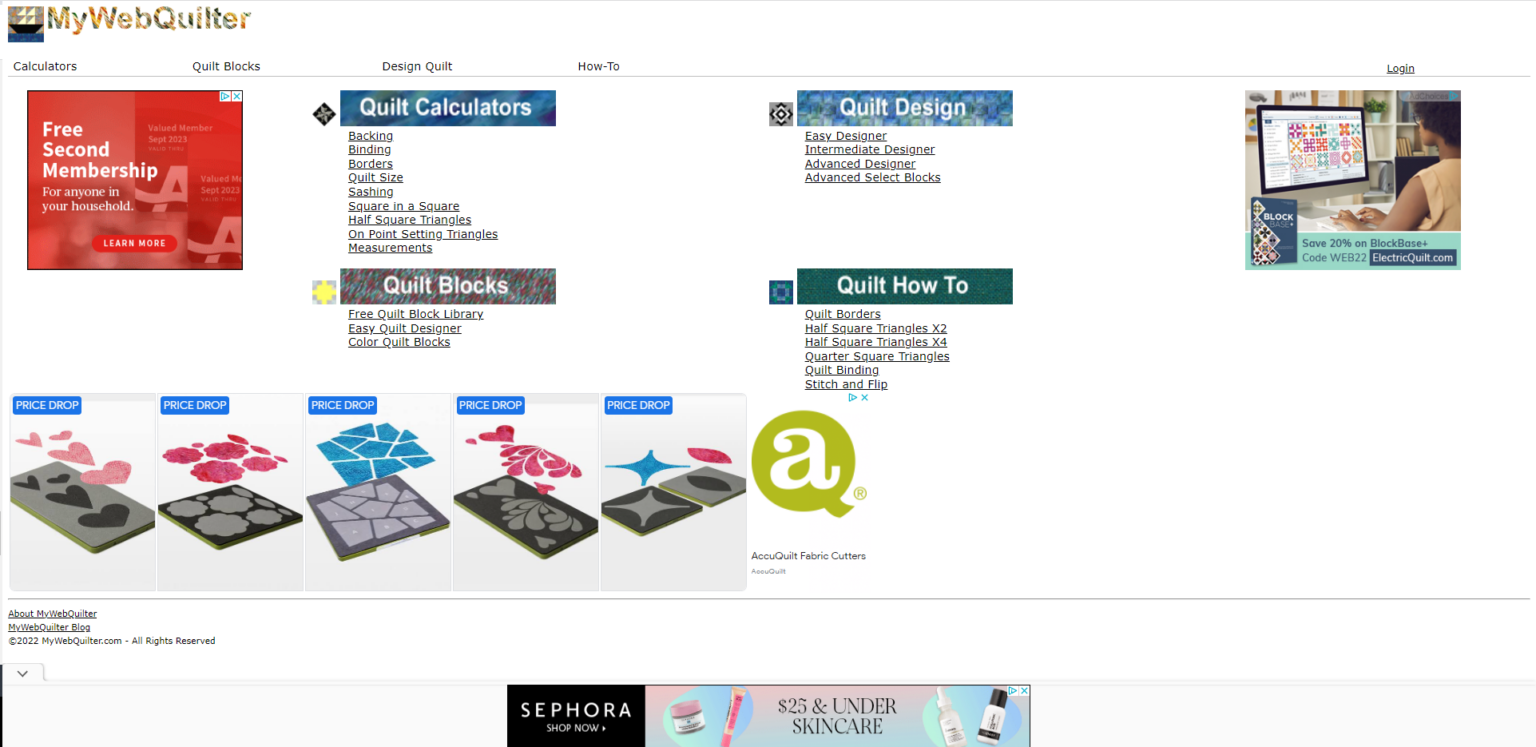Viewport: 1536px width, 747px height.
Task: Open the Stitch and Flip how-to
Action: pos(845,383)
